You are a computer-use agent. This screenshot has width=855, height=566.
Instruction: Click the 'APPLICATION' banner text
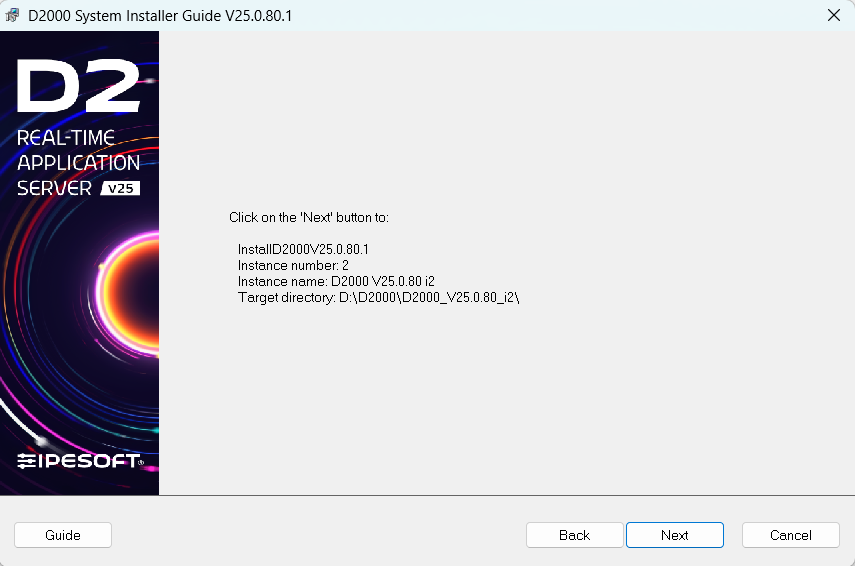[x=78, y=163]
